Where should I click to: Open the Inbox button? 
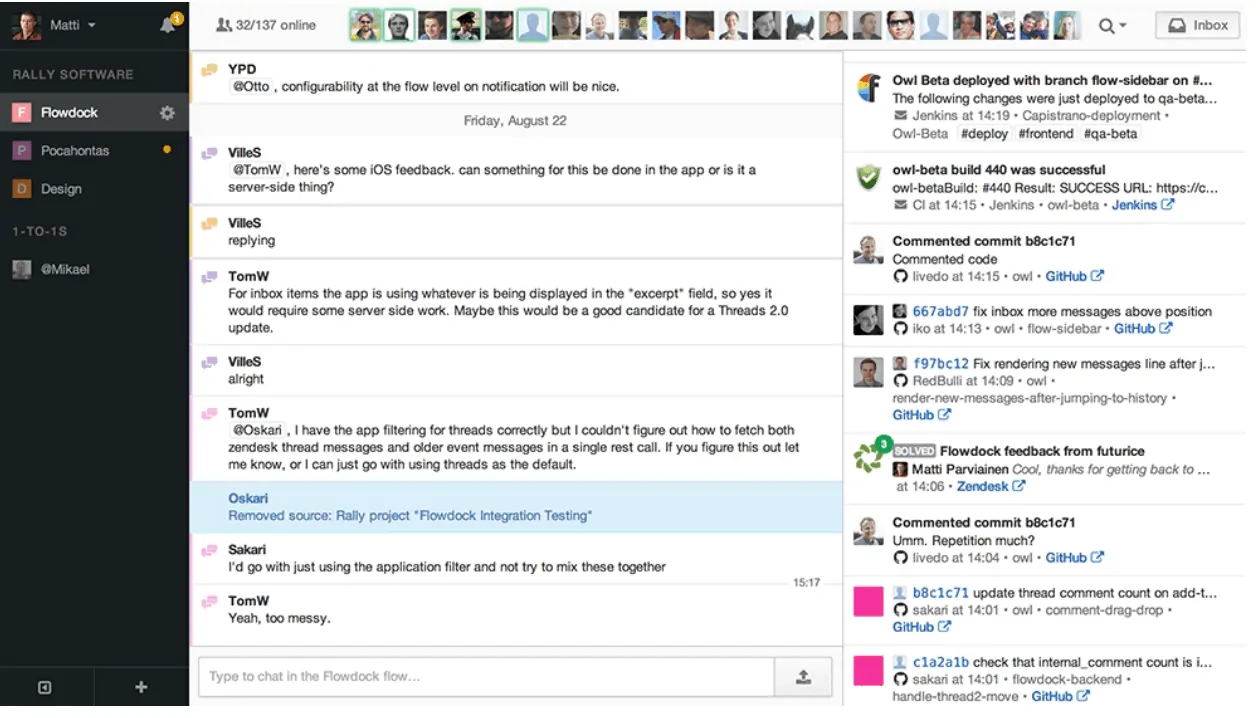pos(1197,26)
